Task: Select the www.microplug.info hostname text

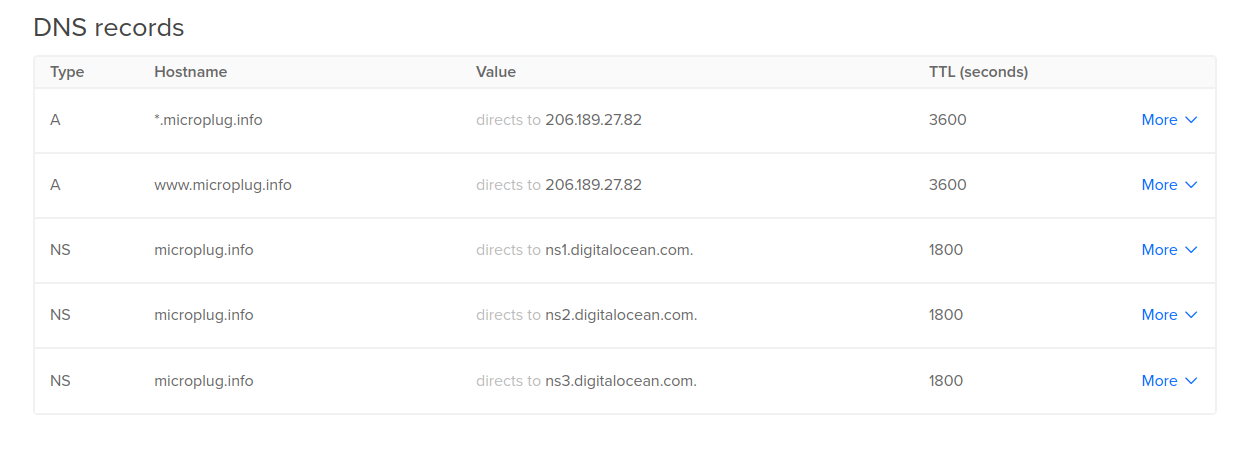Action: pos(222,185)
